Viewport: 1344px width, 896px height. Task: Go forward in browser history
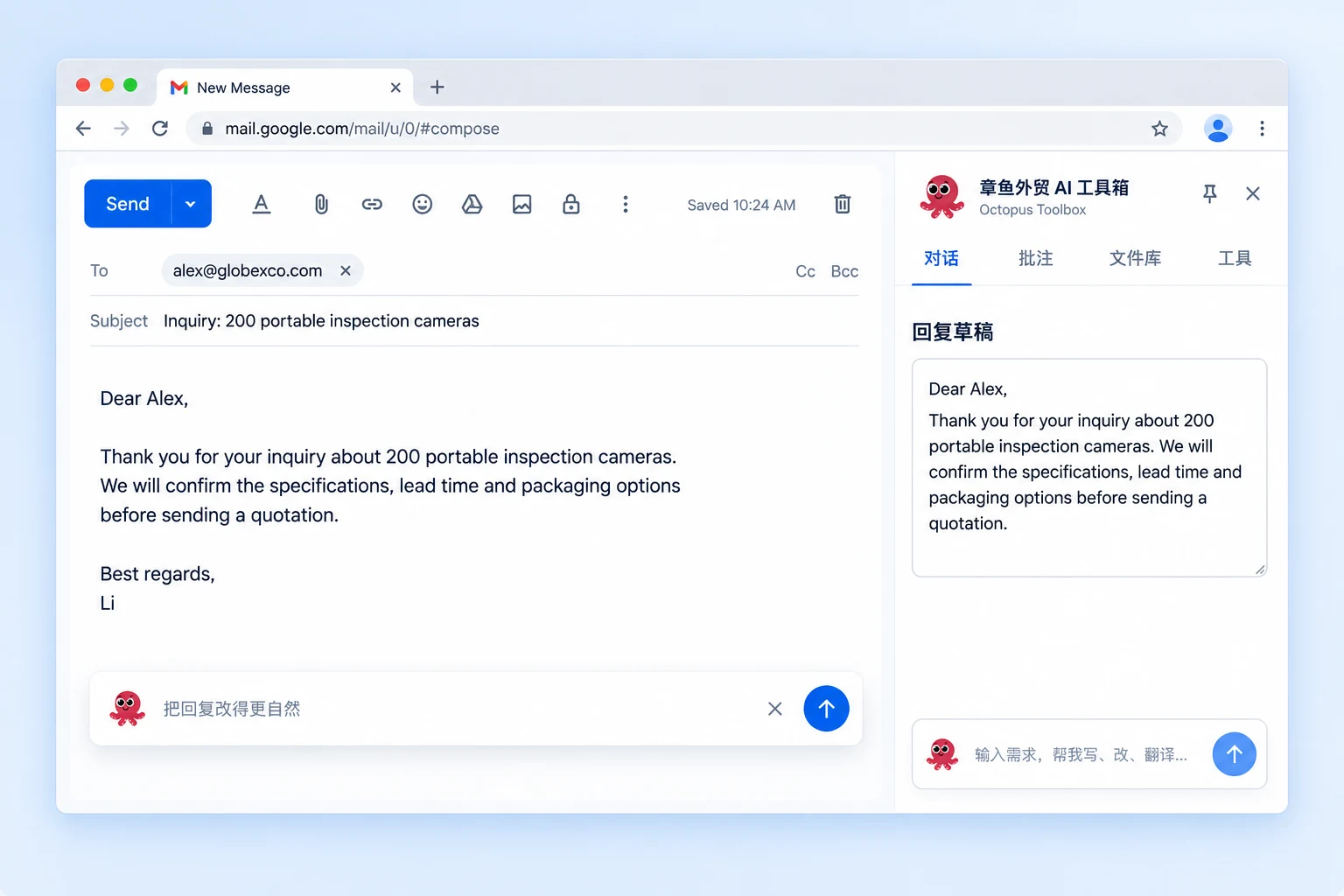click(x=122, y=129)
